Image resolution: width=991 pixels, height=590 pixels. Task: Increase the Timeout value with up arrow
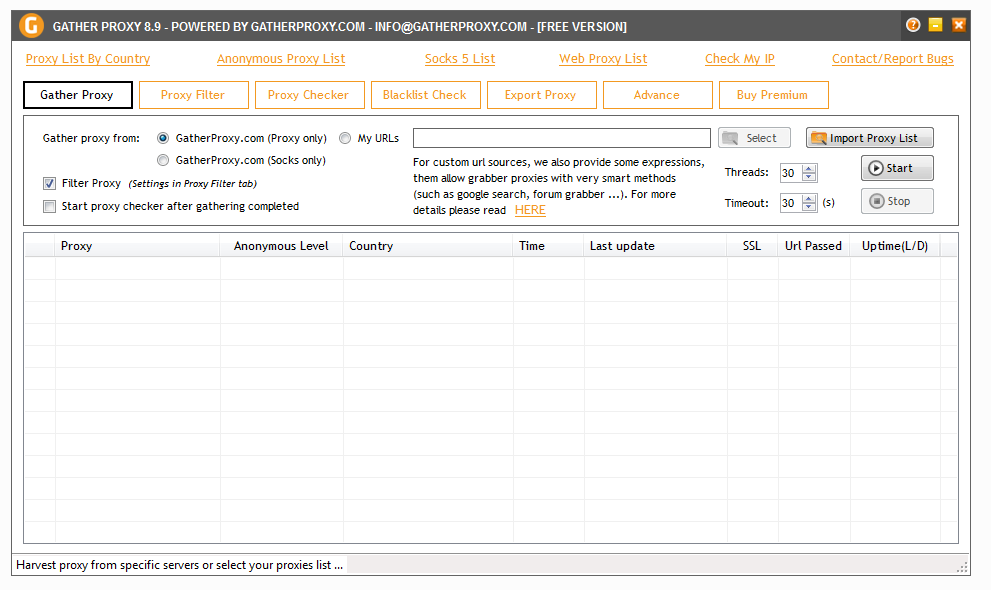point(809,198)
